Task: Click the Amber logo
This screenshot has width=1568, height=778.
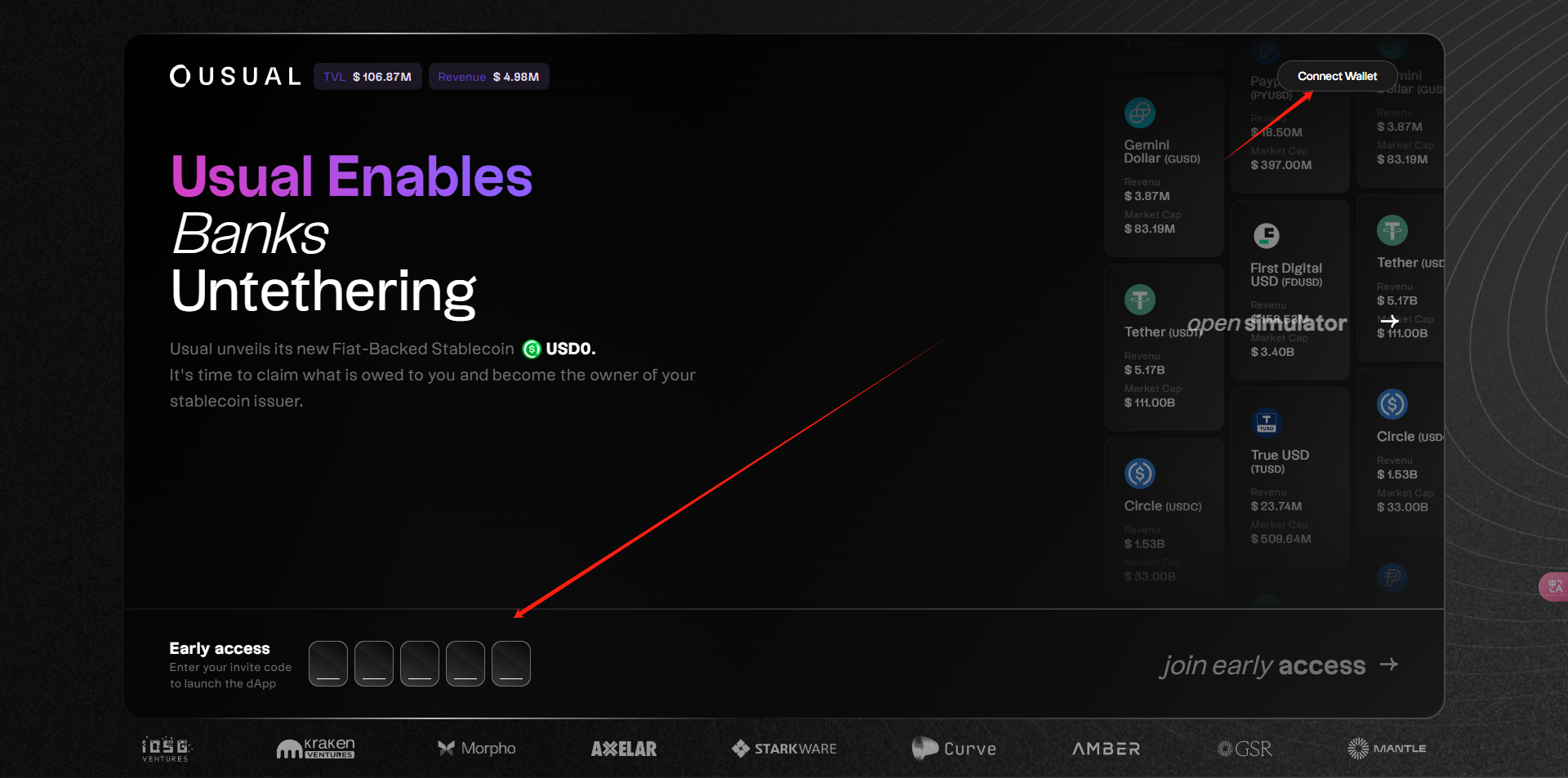Action: click(1106, 749)
